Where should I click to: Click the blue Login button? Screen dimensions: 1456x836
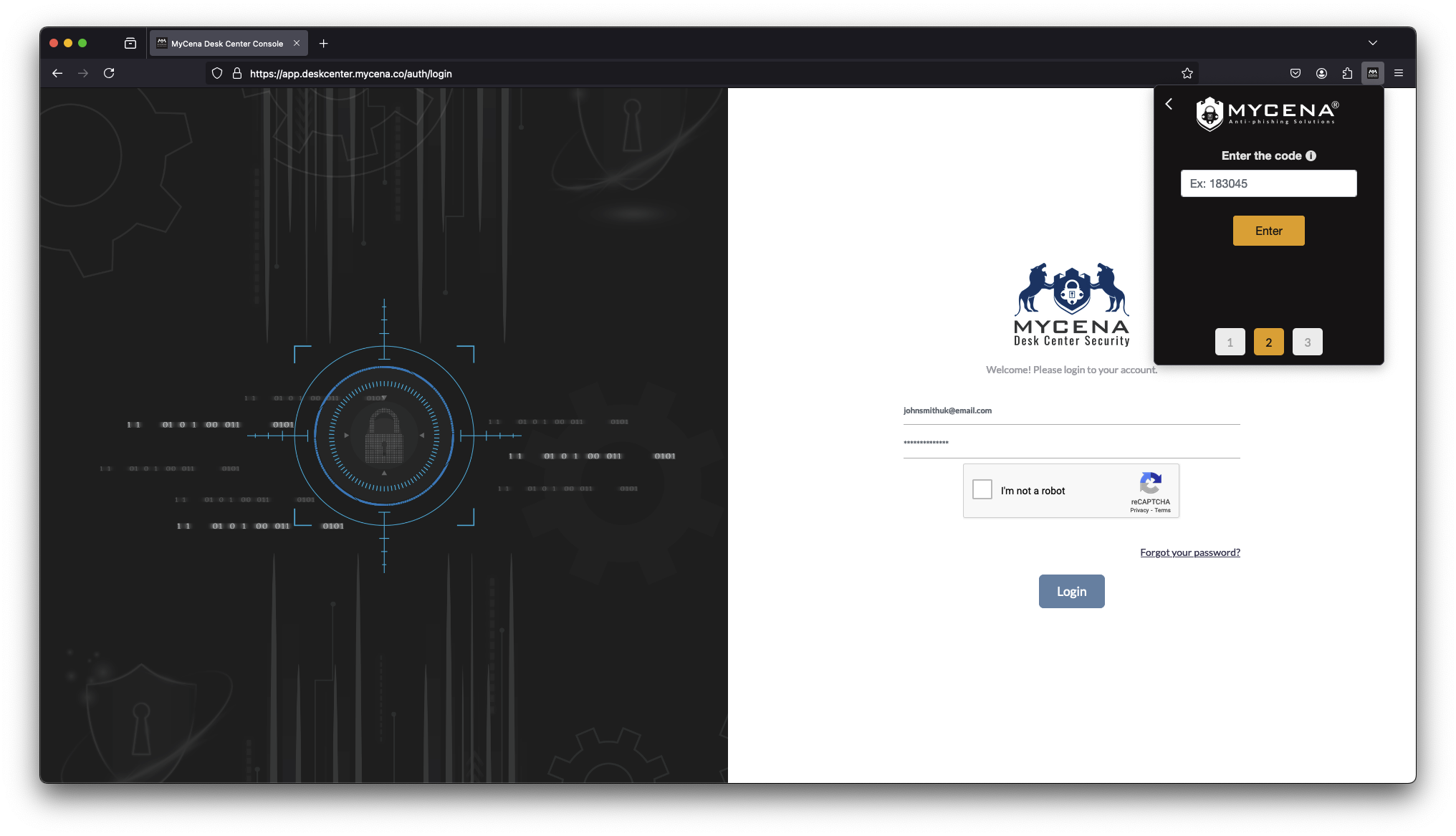[1071, 591]
